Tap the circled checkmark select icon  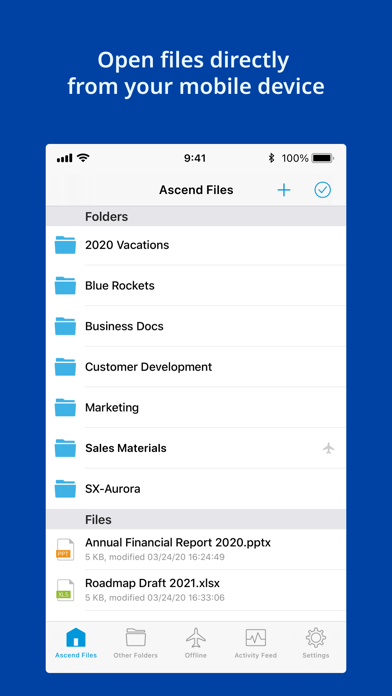point(323,190)
